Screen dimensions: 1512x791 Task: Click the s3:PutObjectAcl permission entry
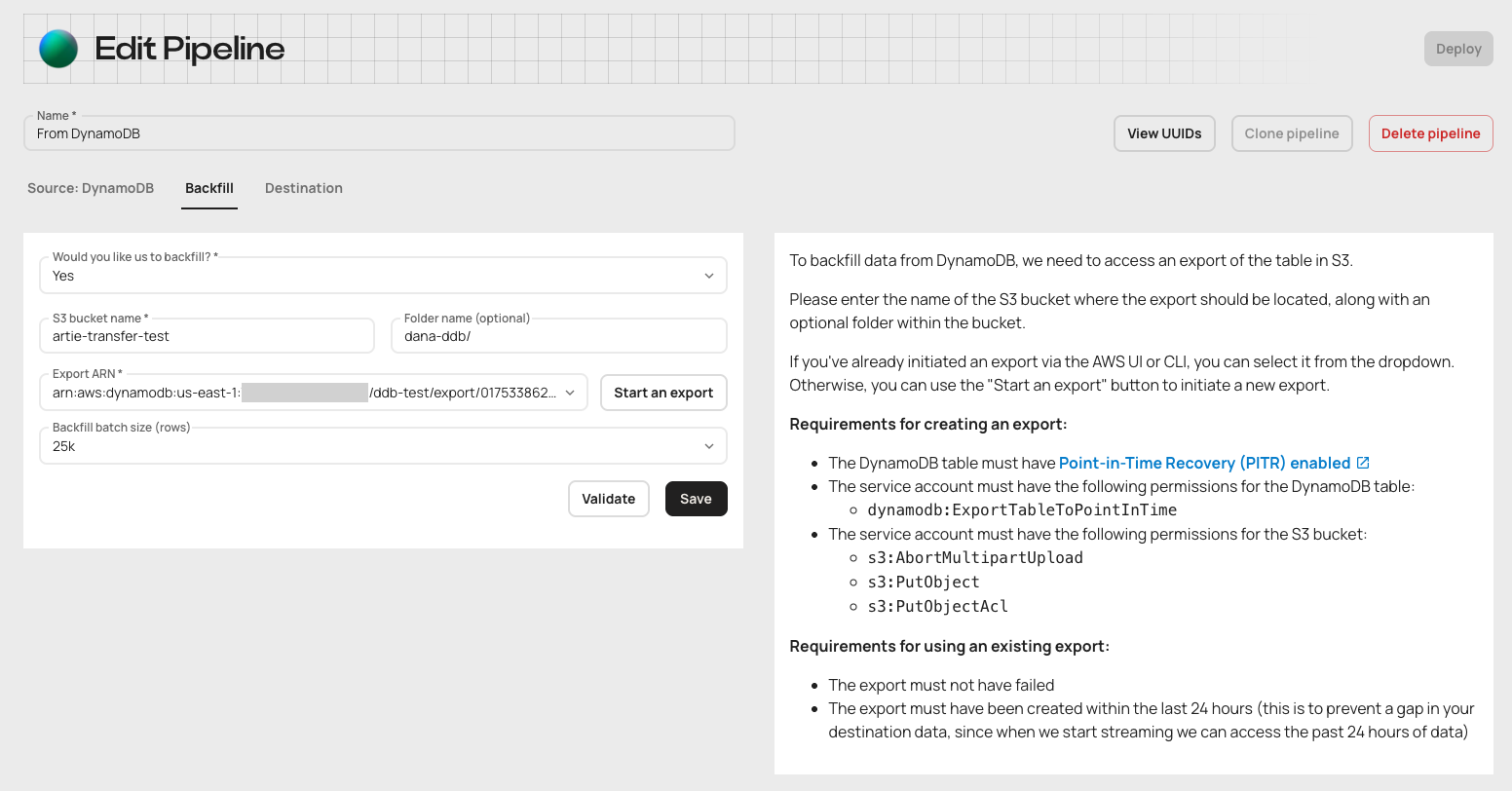937,606
